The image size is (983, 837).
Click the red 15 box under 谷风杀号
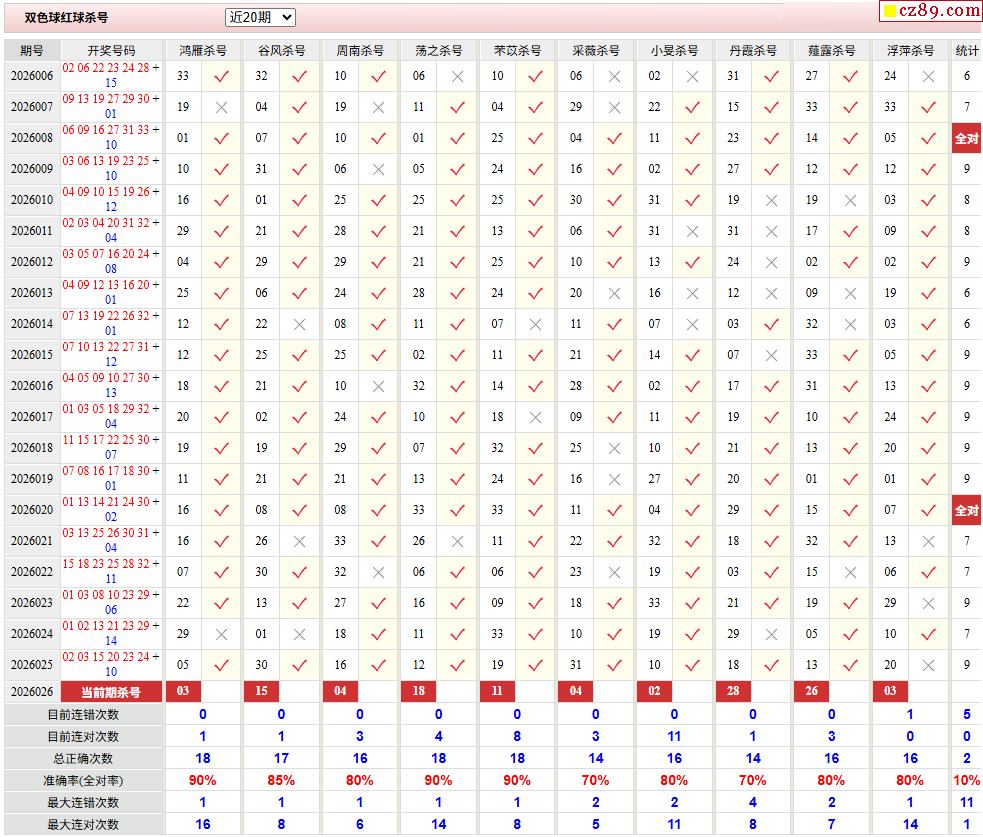[261, 692]
